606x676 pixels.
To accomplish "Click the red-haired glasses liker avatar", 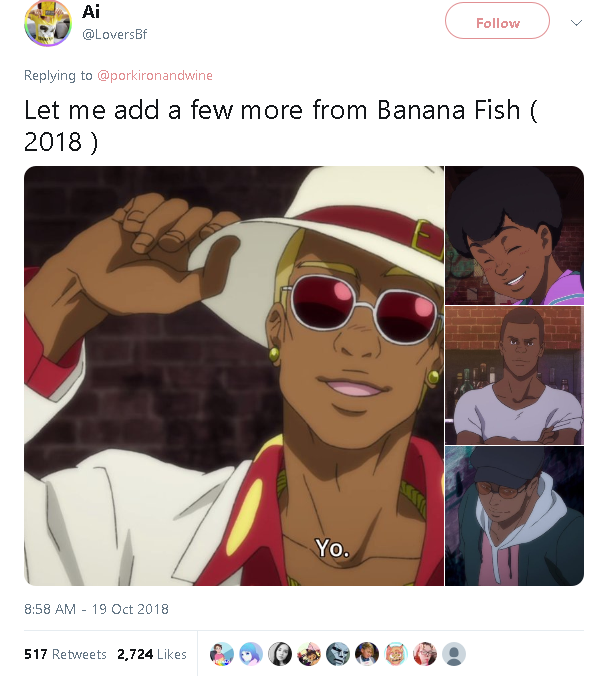I will coord(425,654).
